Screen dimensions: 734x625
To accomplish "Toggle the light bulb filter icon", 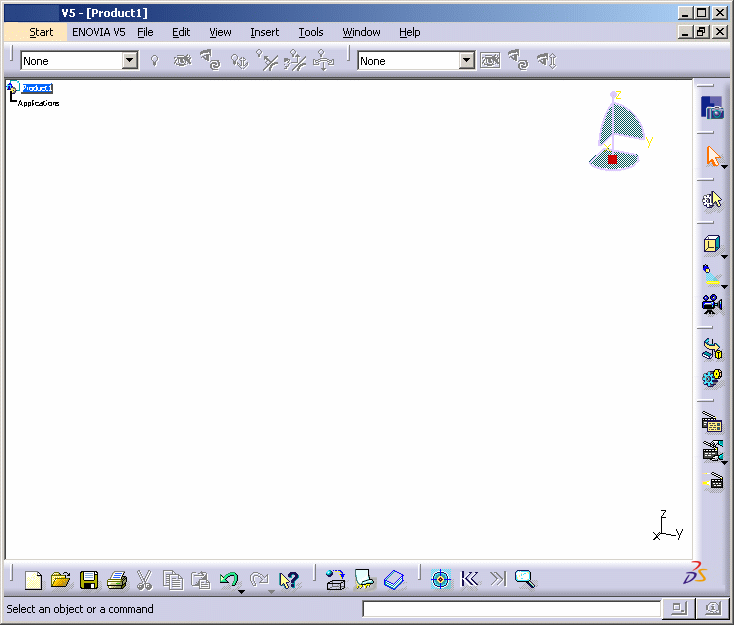I will [154, 61].
